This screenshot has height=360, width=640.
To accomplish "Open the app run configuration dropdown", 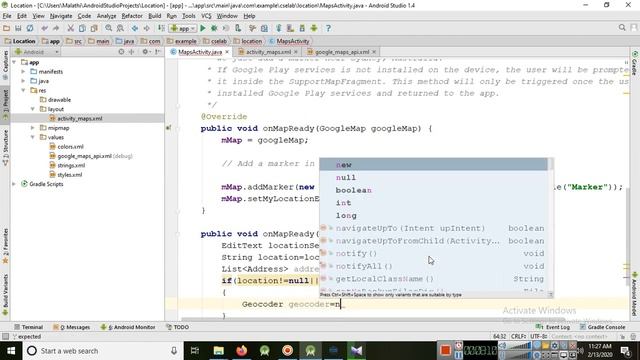I will (x=183, y=29).
